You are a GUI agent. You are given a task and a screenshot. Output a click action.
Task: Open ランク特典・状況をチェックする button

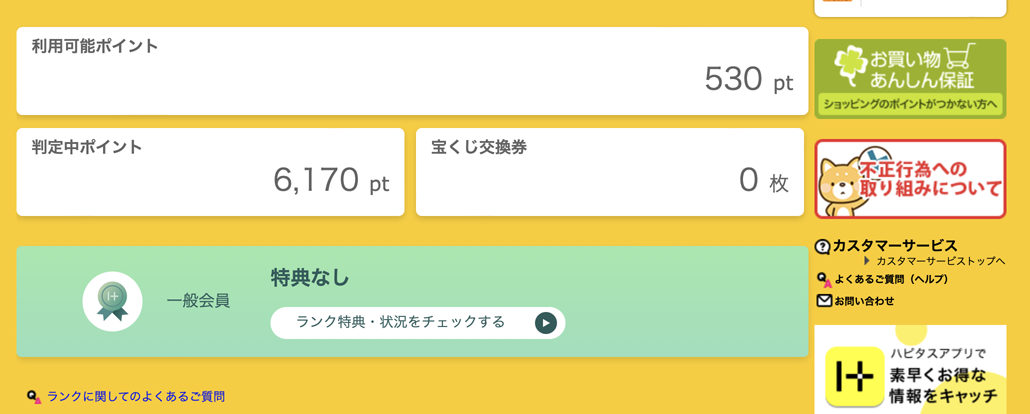point(418,323)
